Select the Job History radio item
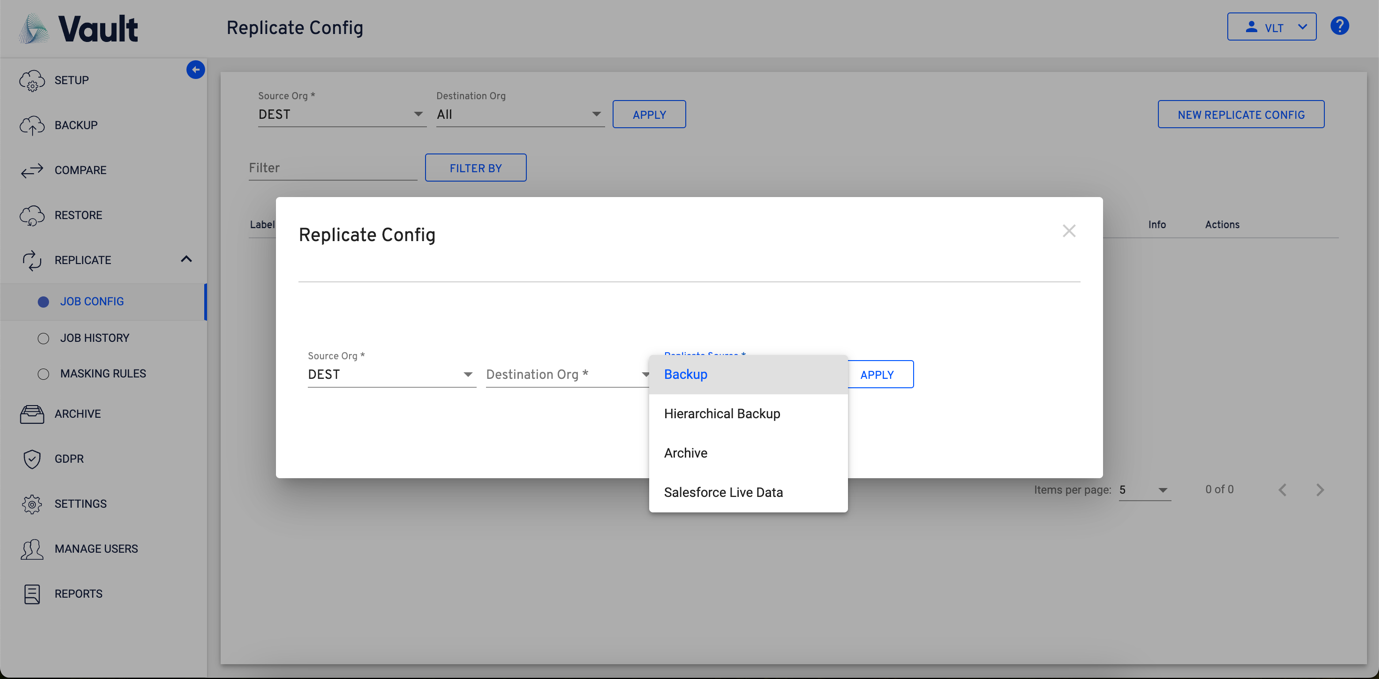Viewport: 1379px width, 679px height. [43, 339]
